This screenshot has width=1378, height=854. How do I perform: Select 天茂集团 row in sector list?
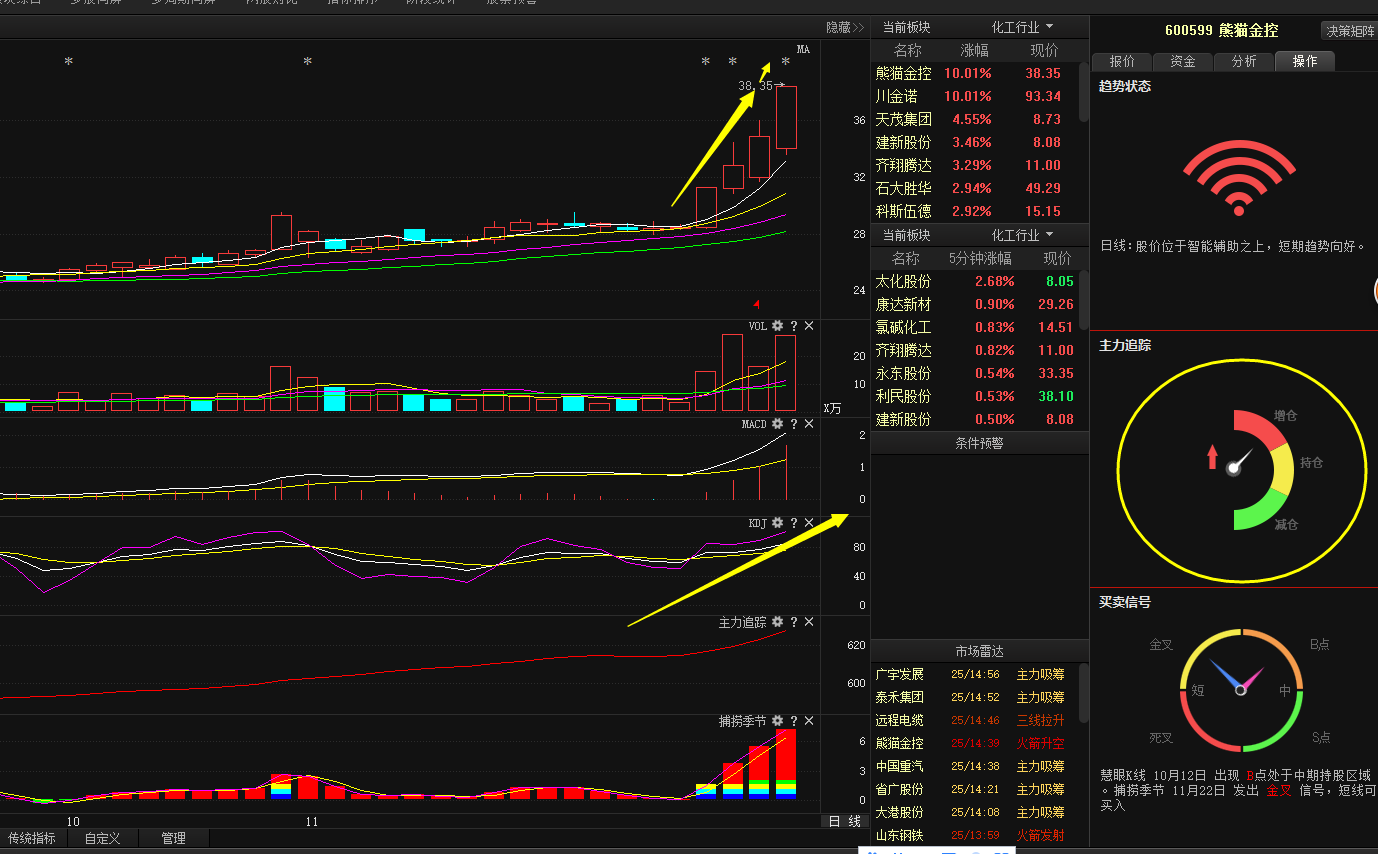975,119
